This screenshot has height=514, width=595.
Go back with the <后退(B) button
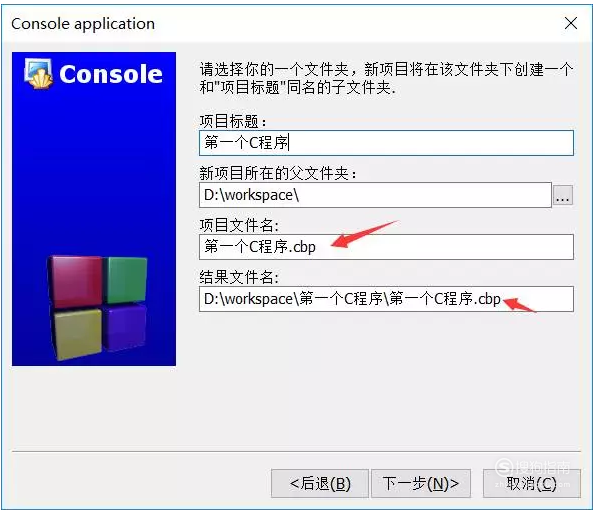tap(320, 483)
